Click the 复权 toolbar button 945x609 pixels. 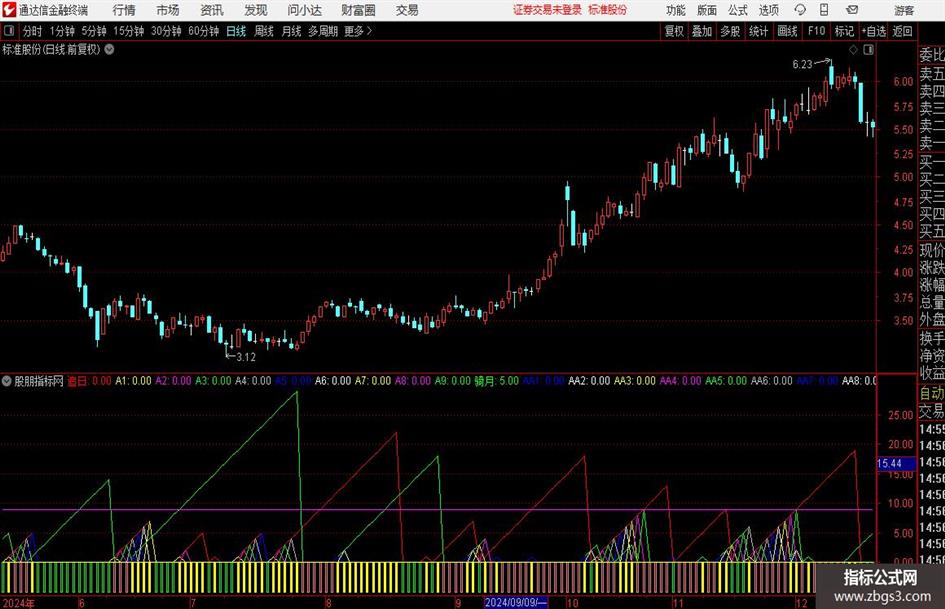pos(674,31)
